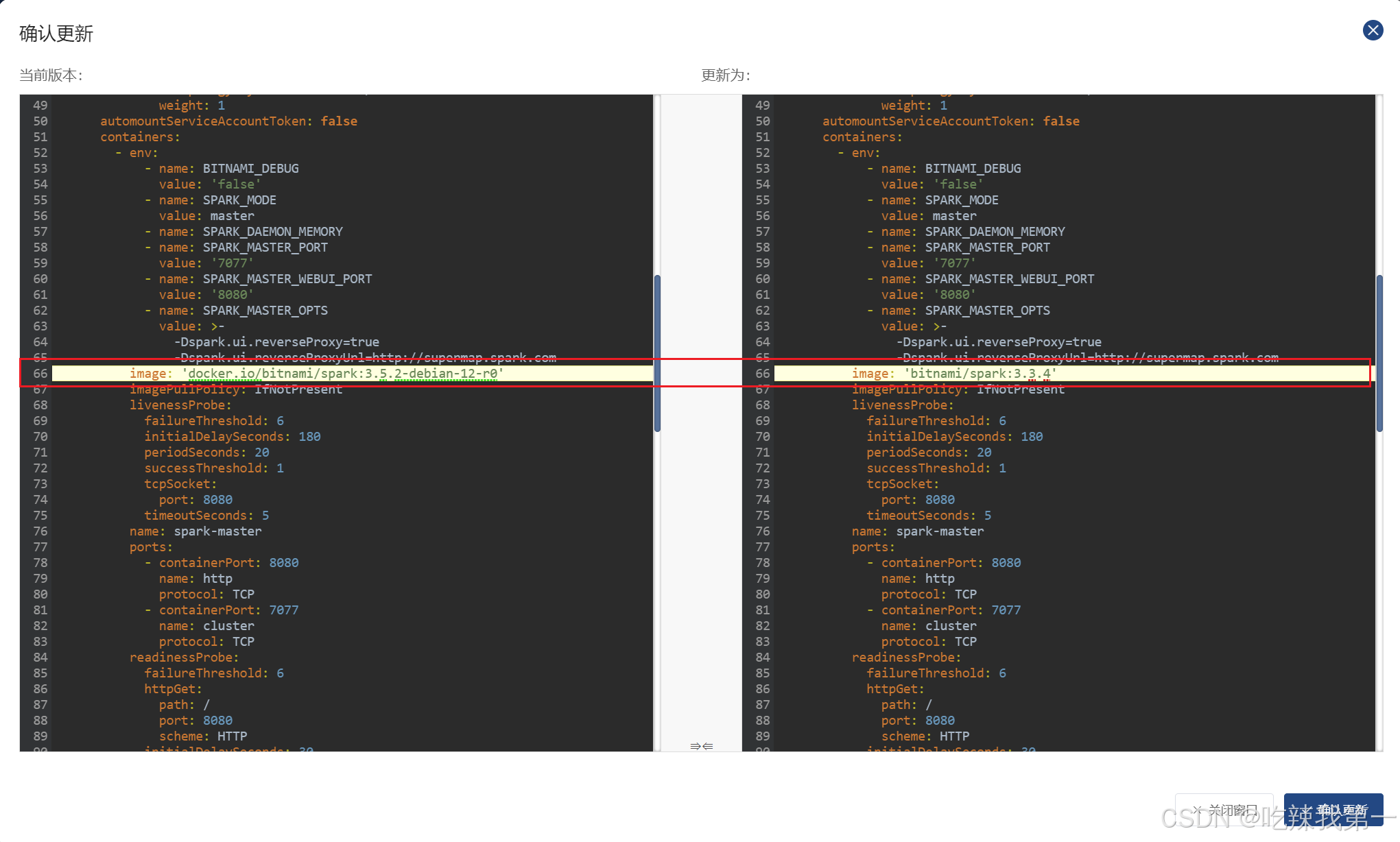
Task: Click SPARK_DAEMON_MEMORY in the left editor
Action: click(x=272, y=232)
